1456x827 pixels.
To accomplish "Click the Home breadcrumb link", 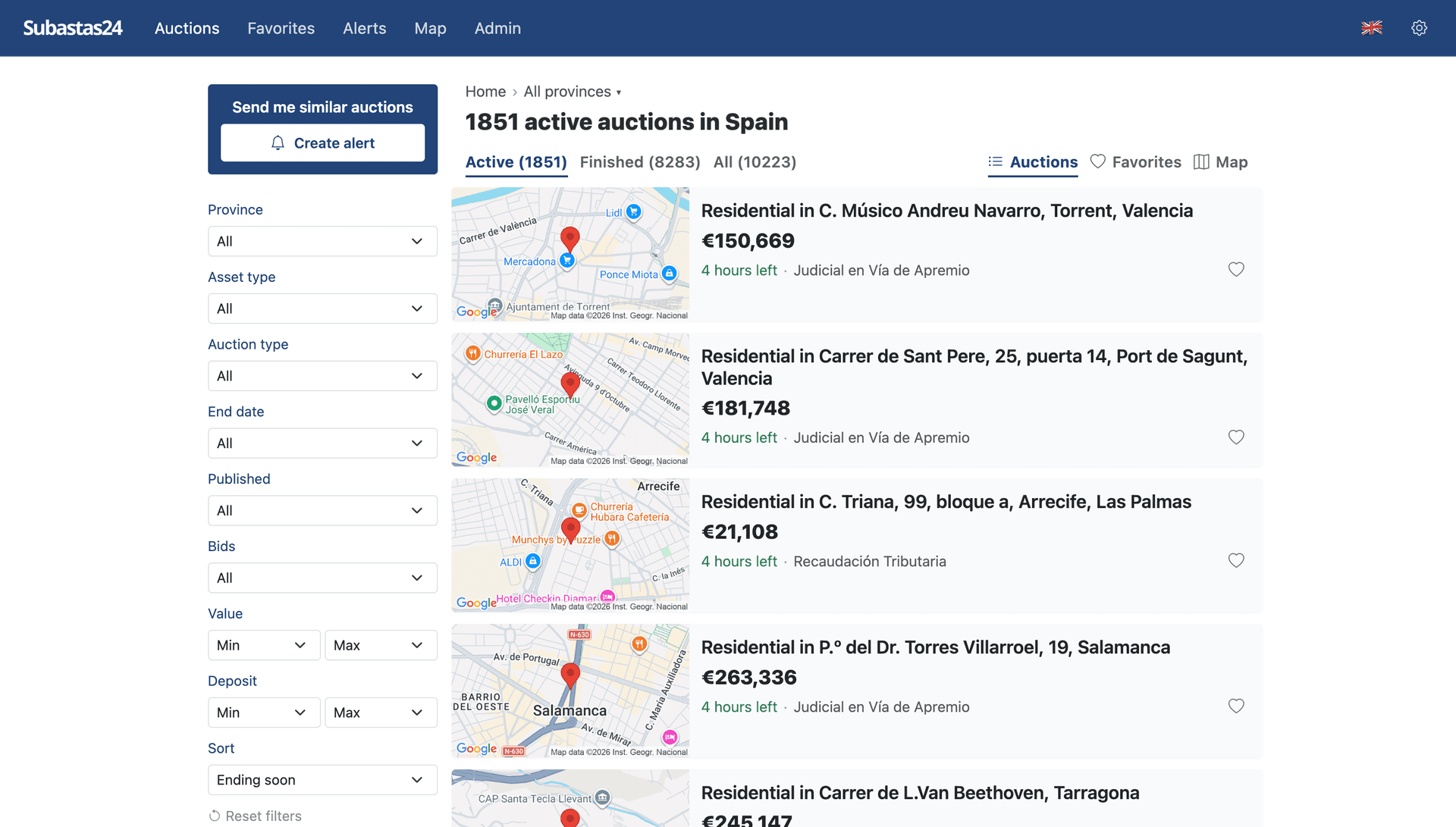I will pyautogui.click(x=485, y=92).
